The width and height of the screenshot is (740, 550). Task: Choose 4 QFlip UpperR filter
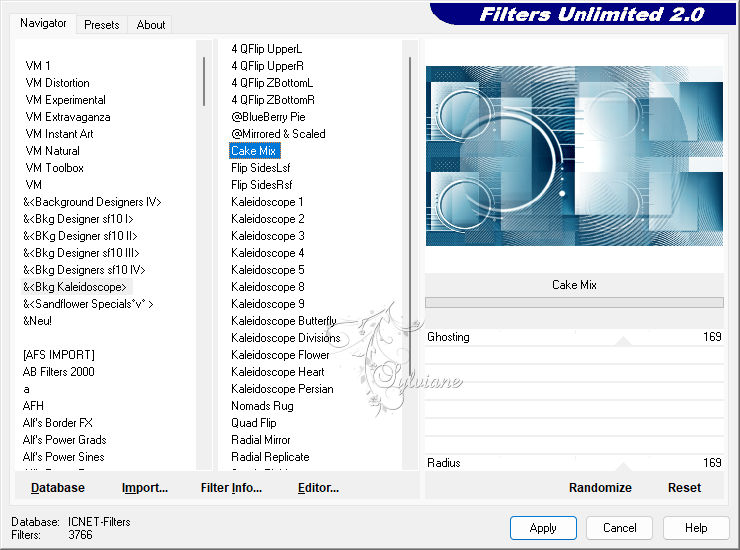click(x=268, y=66)
